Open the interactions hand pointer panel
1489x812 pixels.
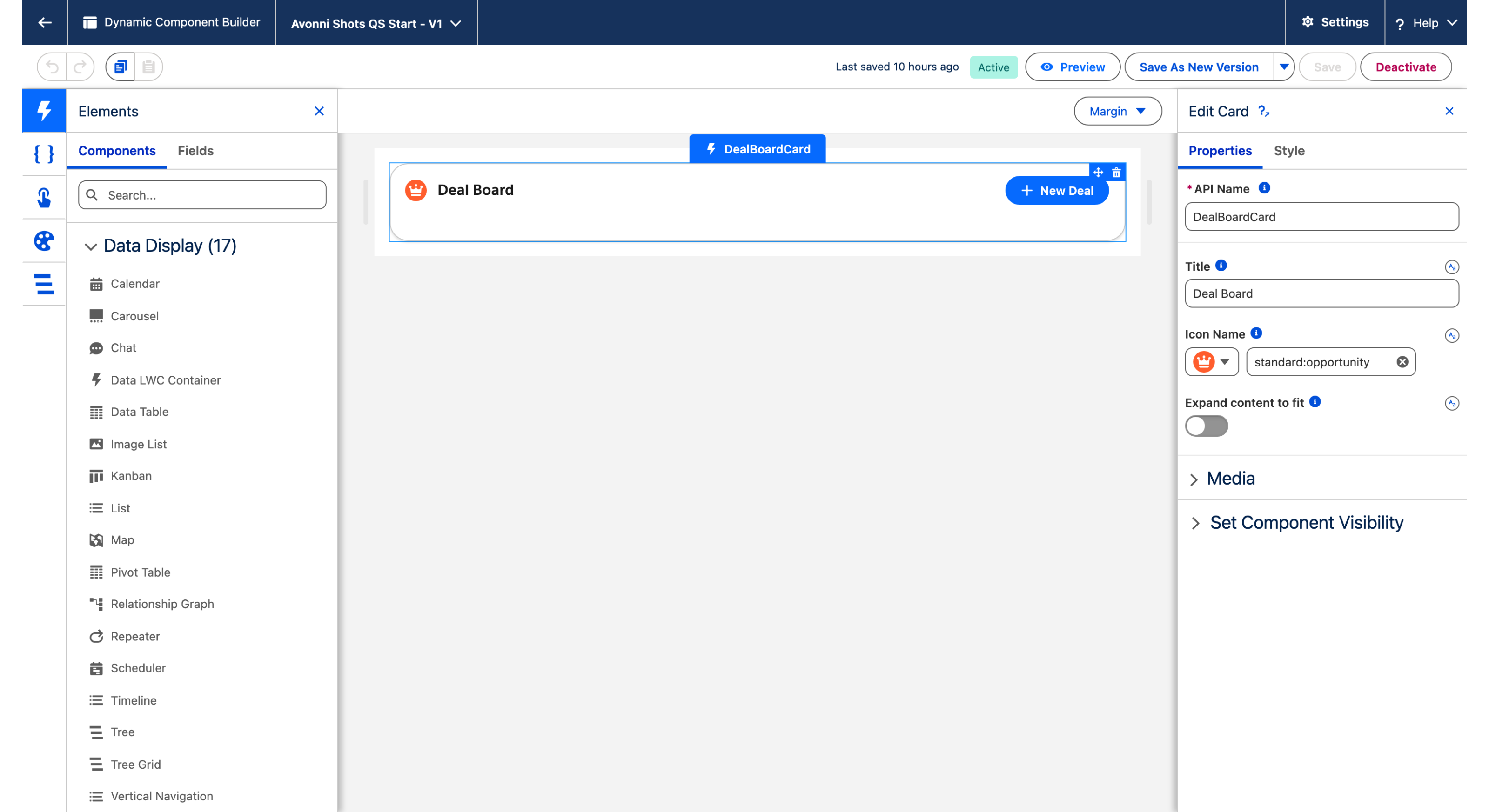[x=44, y=197]
